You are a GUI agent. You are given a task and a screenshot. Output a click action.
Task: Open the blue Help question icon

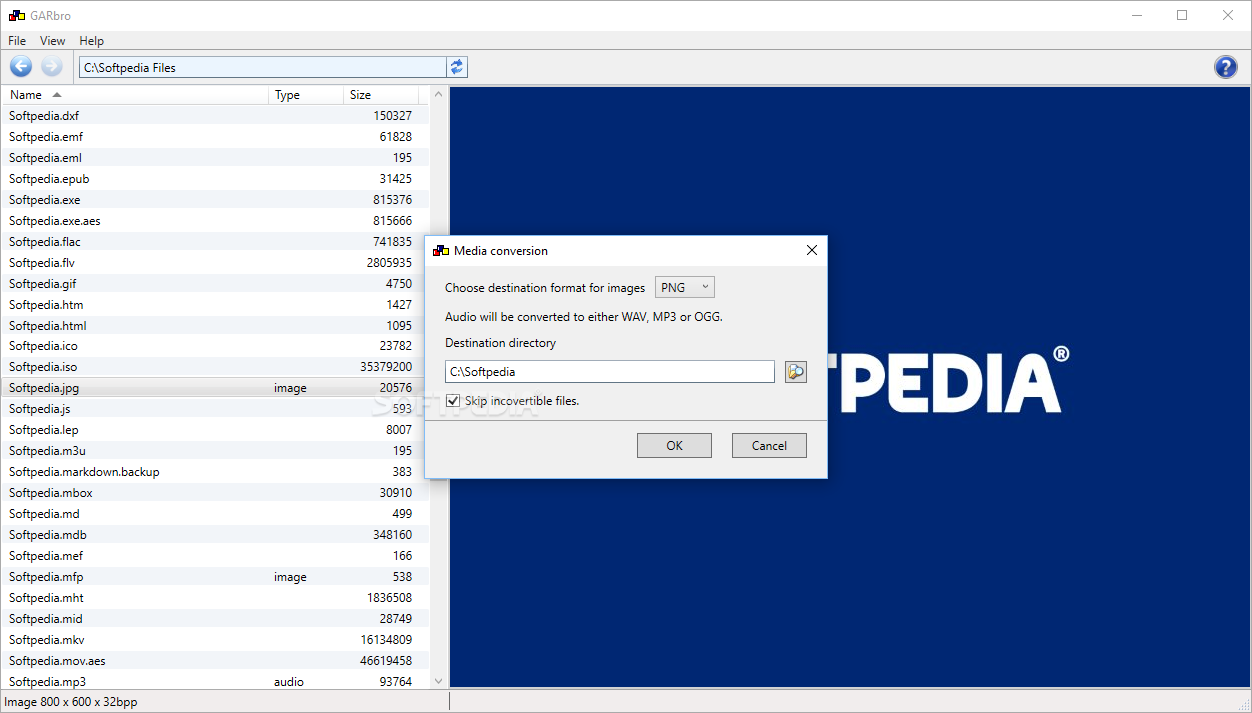pos(1225,67)
